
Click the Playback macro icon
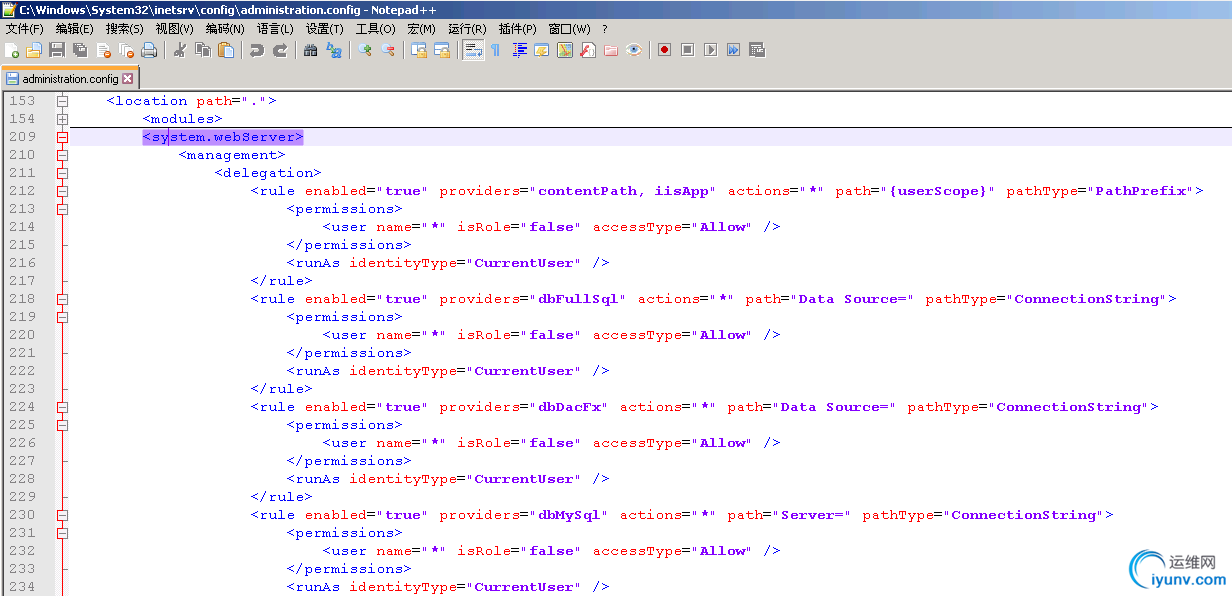coord(711,50)
